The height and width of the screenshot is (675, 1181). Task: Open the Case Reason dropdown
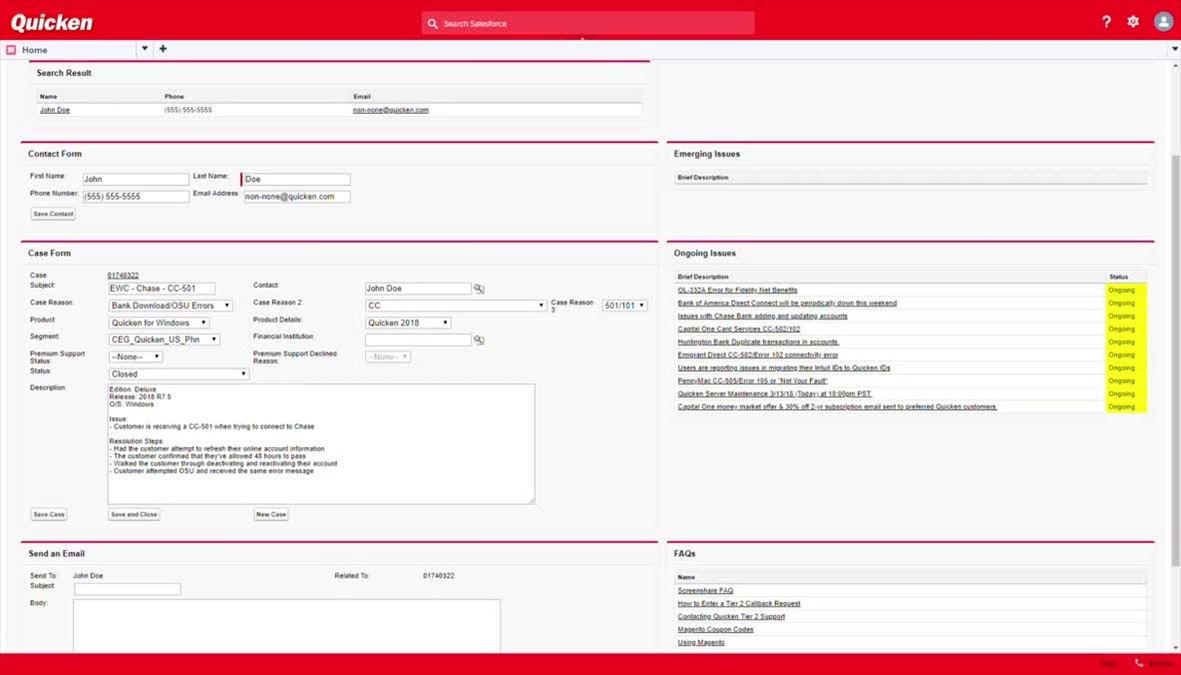(x=170, y=306)
